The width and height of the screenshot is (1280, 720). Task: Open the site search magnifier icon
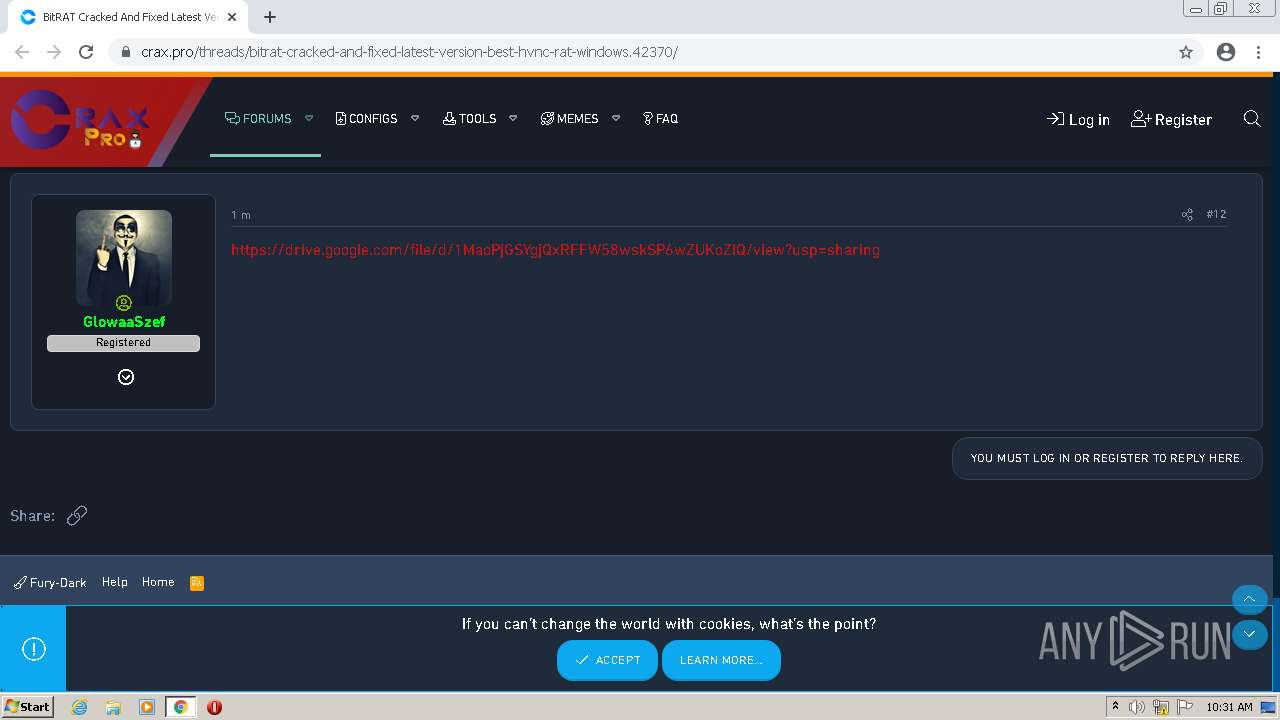(1252, 119)
